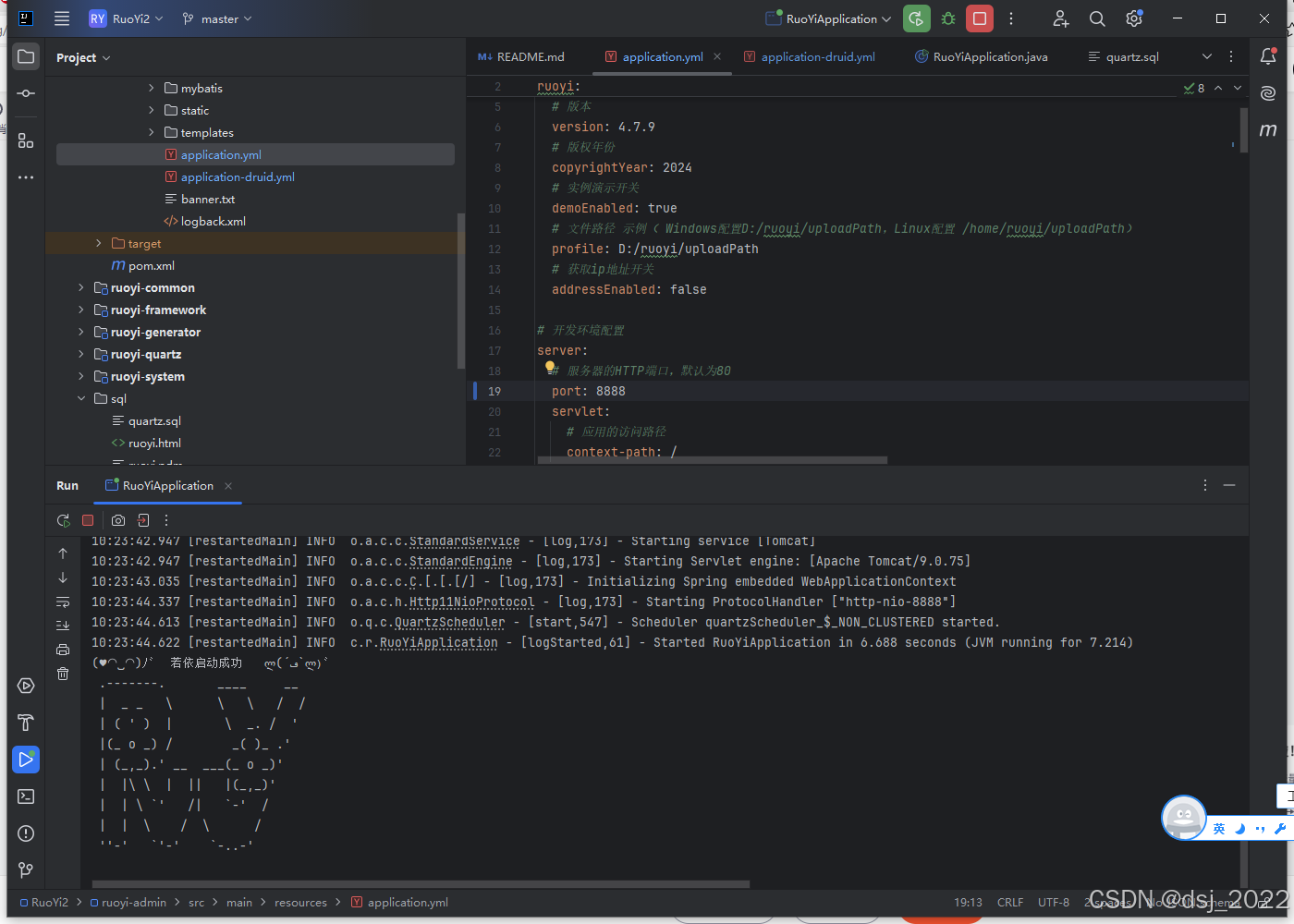Stop the process in Run panel toolbar
Screen dimensions: 1294x924
88,520
